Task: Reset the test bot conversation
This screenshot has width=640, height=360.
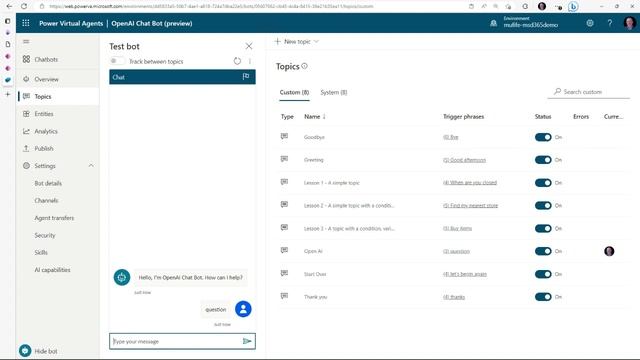Action: point(237,61)
